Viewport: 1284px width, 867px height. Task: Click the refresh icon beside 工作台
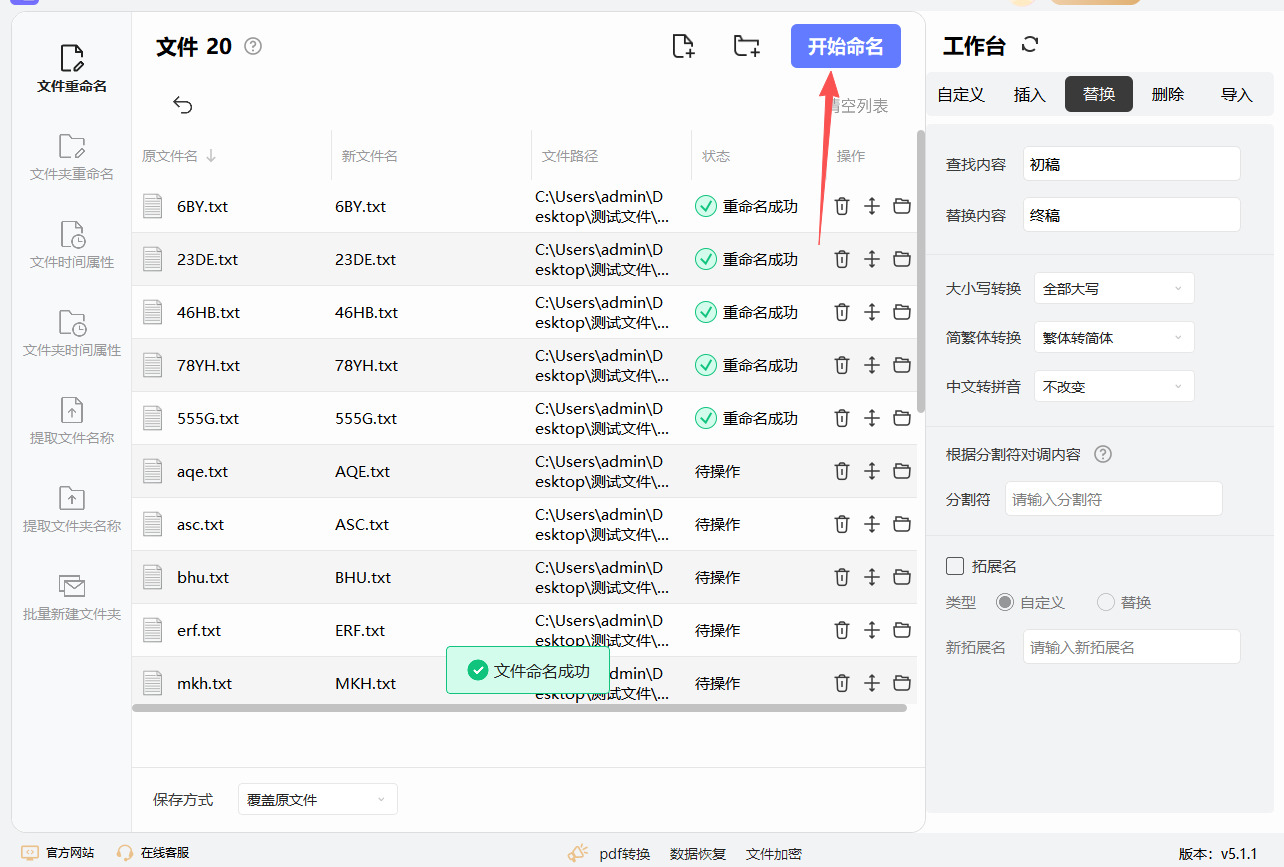pos(1030,45)
